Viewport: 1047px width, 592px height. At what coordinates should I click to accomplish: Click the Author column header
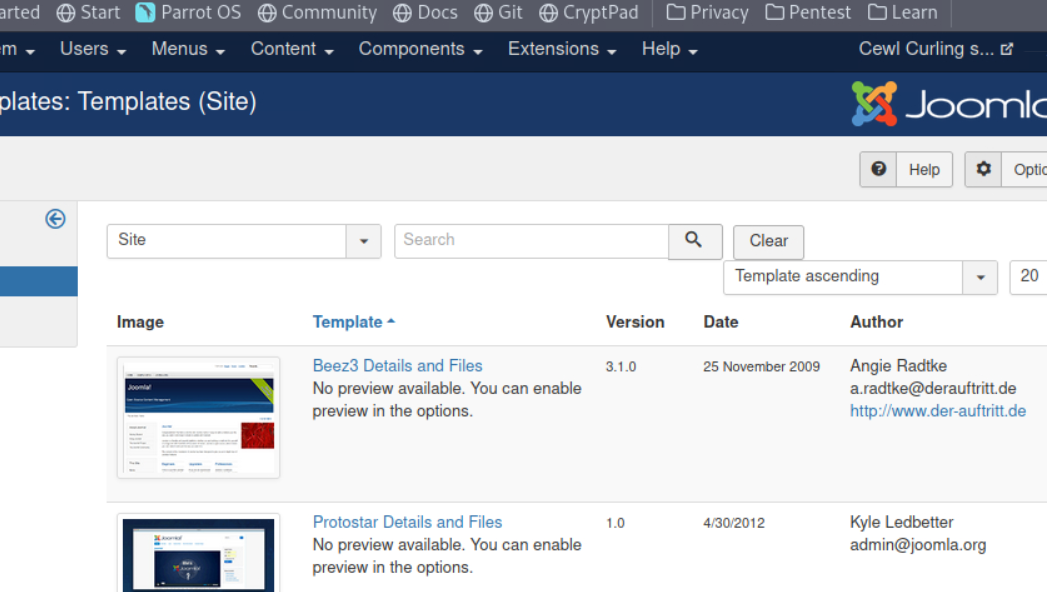tap(876, 322)
